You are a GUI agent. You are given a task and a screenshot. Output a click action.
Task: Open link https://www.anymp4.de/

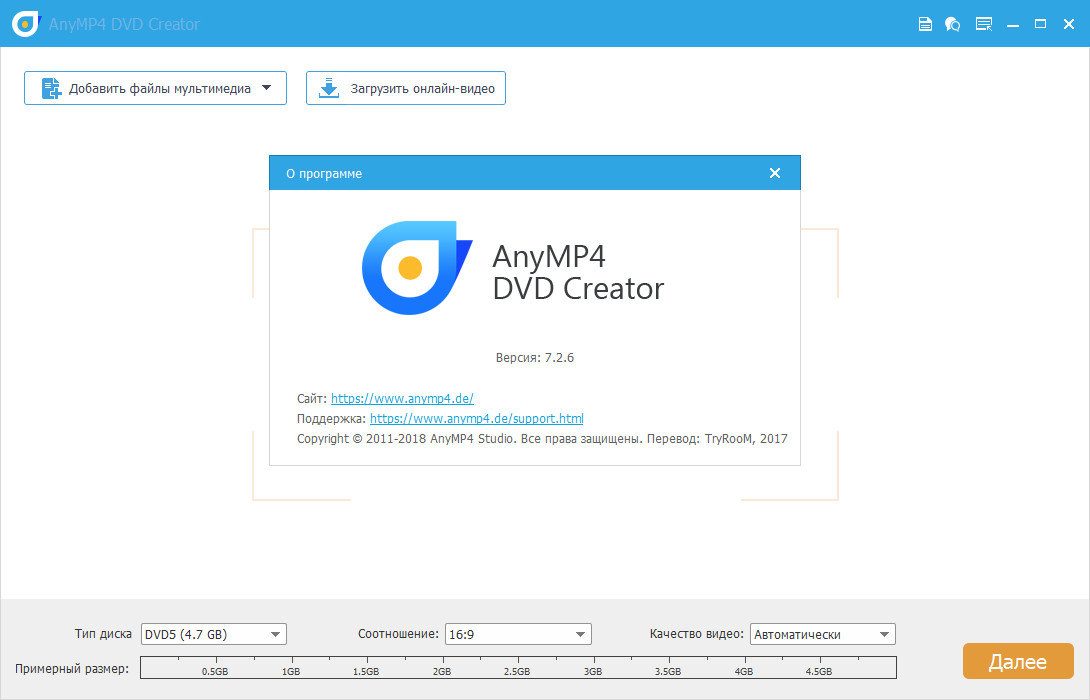[402, 398]
